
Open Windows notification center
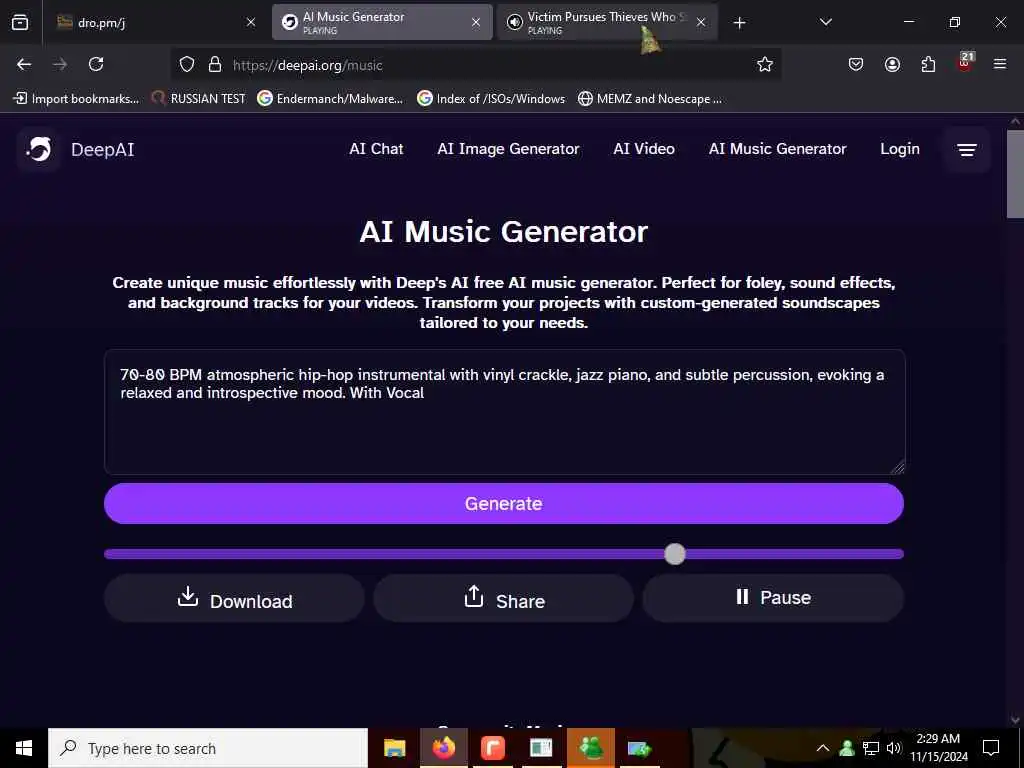click(x=991, y=748)
